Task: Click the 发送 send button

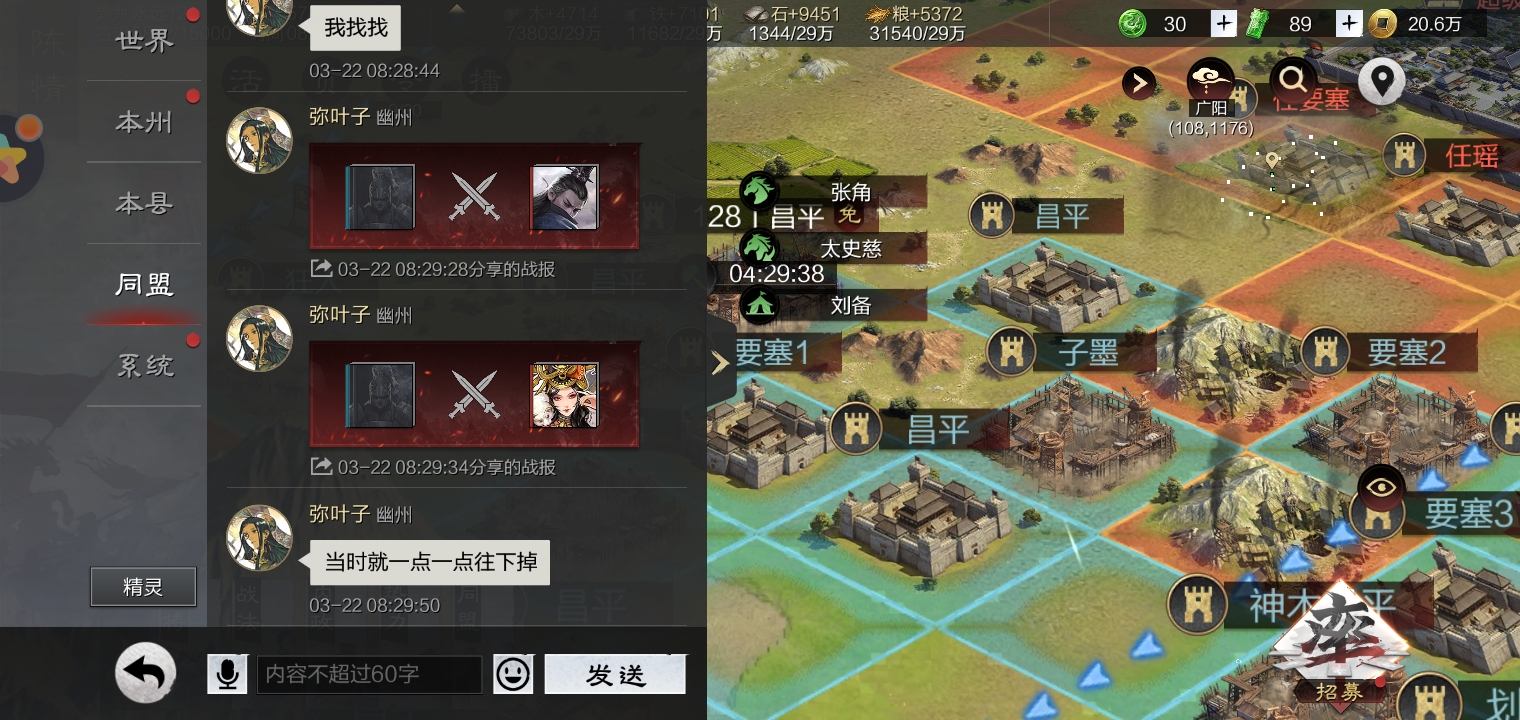Action: click(x=615, y=674)
